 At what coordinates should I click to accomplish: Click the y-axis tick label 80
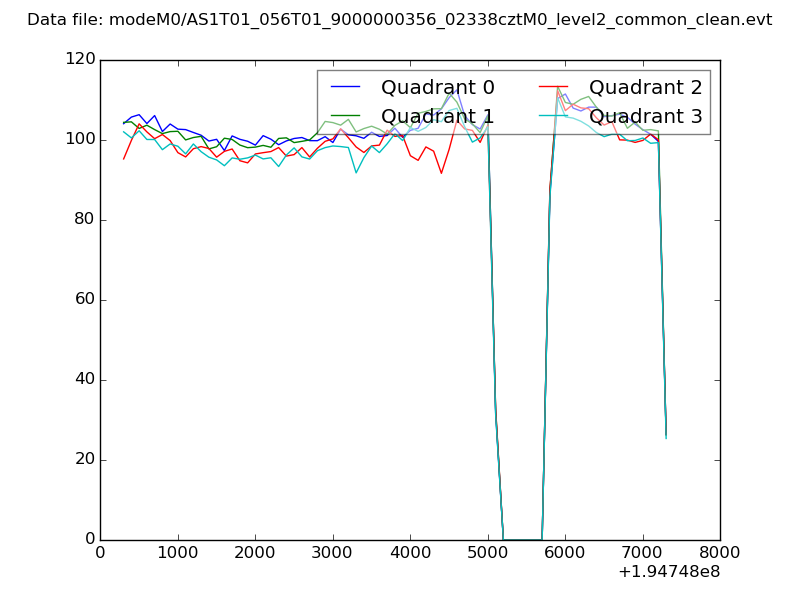[85, 220]
